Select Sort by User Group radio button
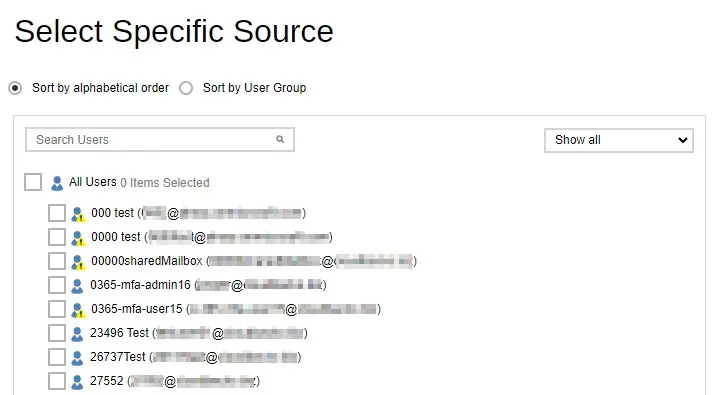 [186, 88]
